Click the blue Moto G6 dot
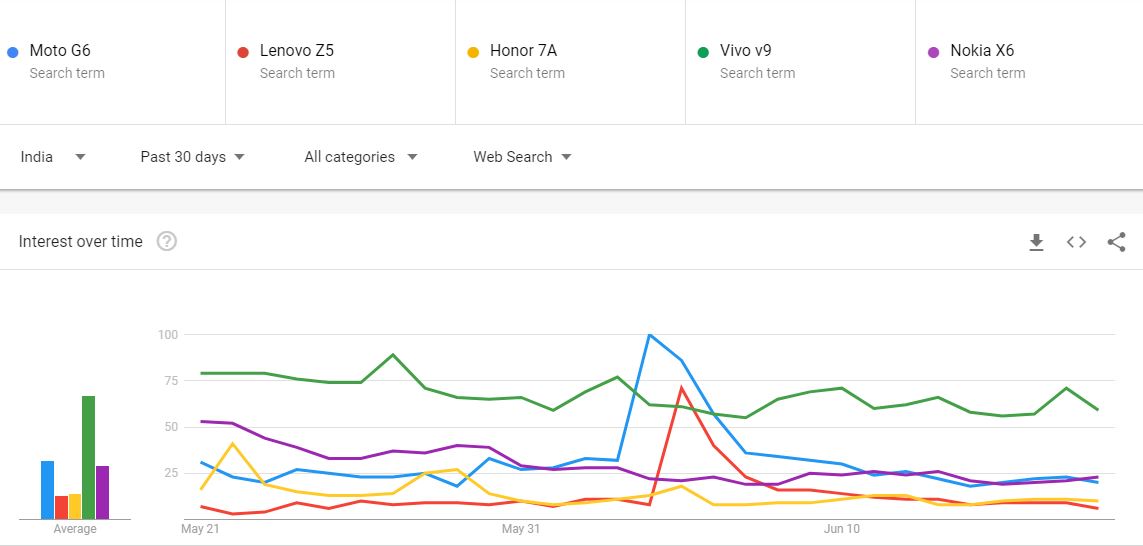1143x546 pixels. click(12, 51)
